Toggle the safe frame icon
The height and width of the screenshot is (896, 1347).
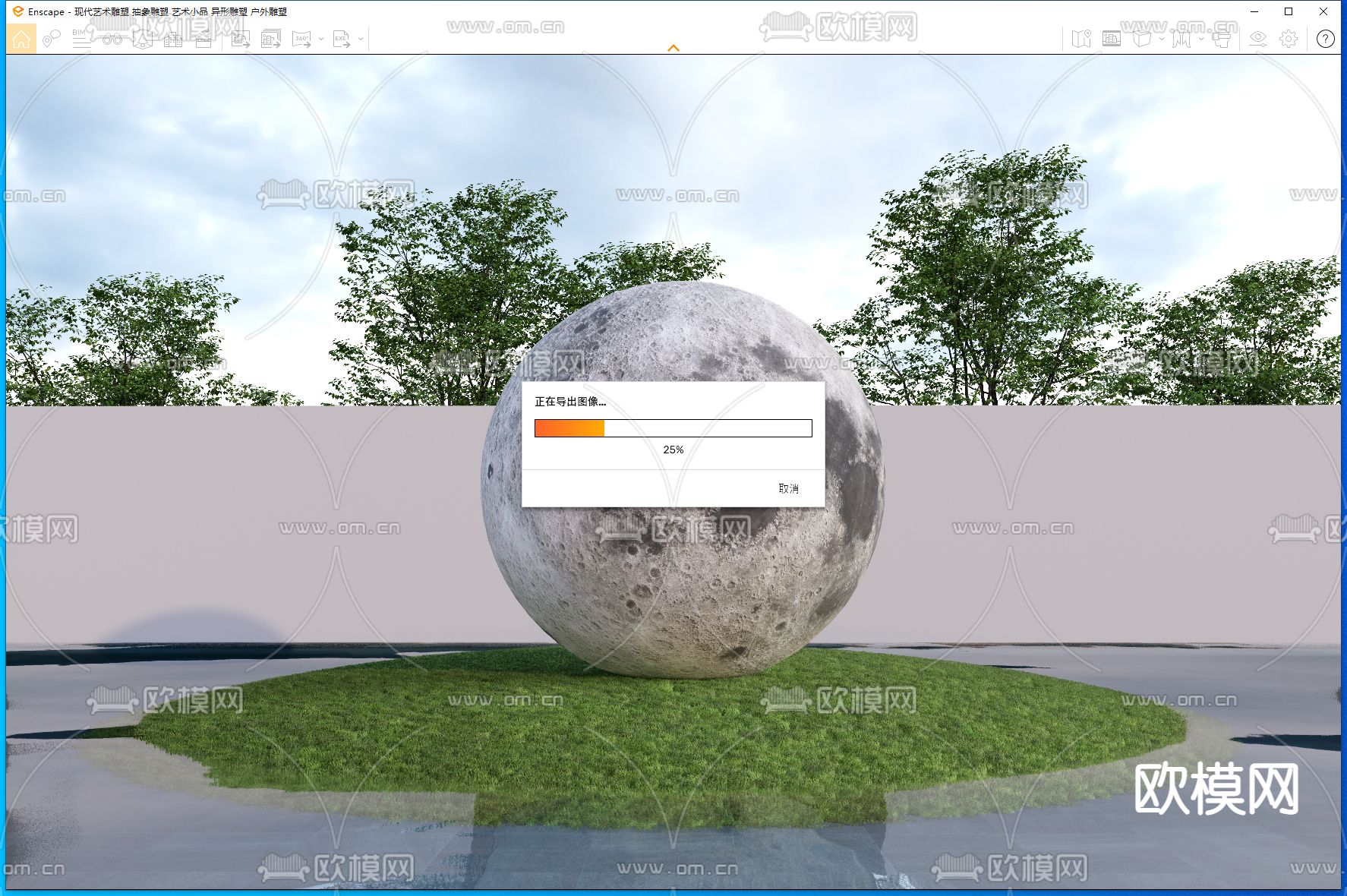[x=1112, y=38]
